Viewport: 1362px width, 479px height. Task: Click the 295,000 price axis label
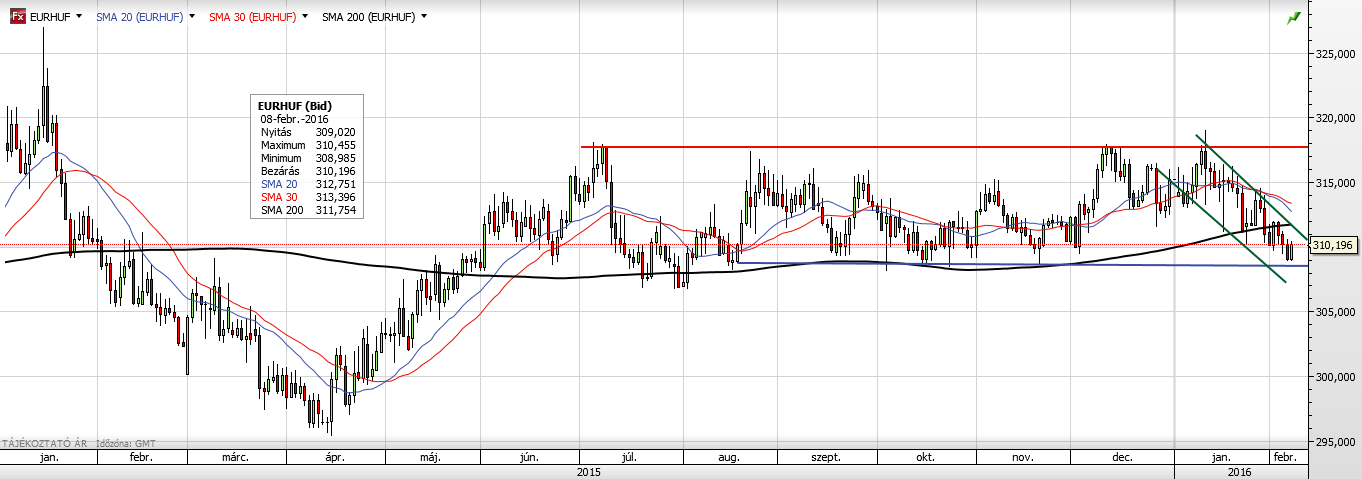tap(1334, 441)
